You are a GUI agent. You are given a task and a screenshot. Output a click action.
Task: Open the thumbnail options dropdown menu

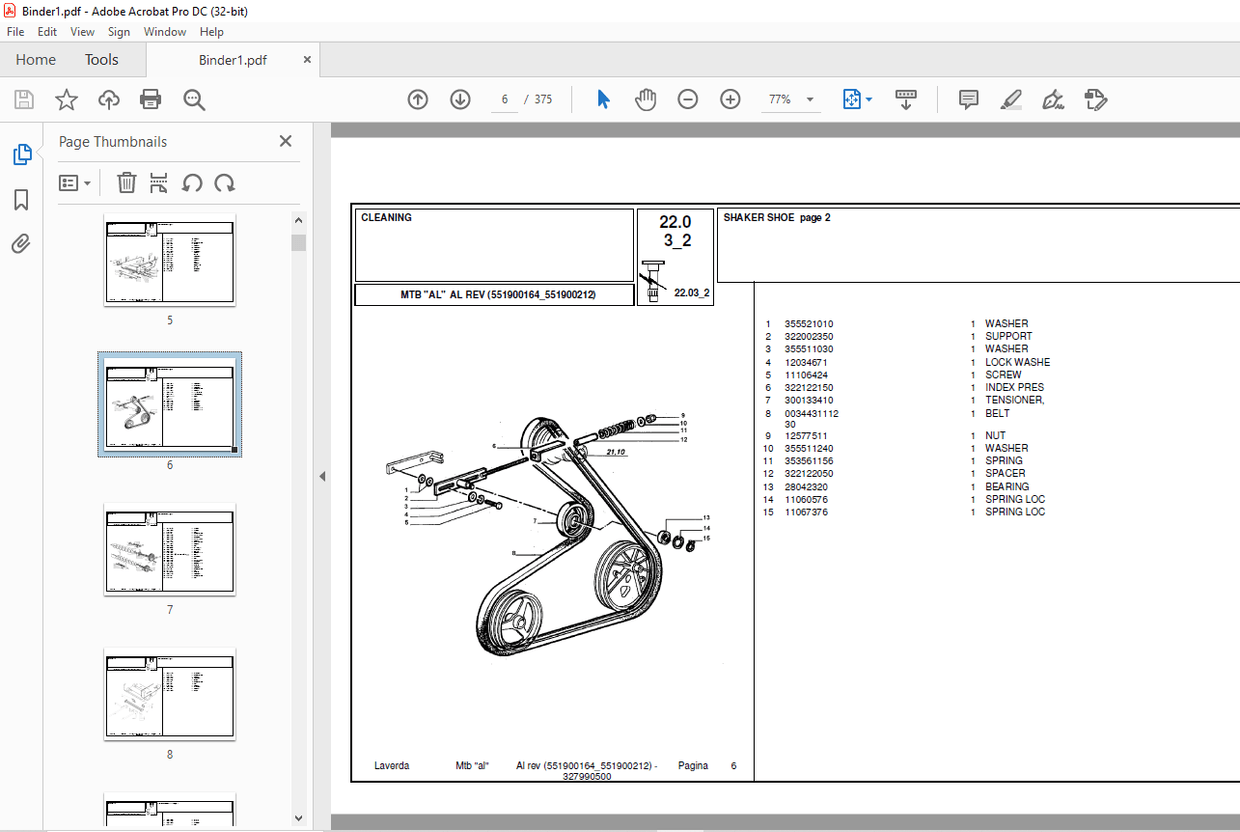click(74, 182)
